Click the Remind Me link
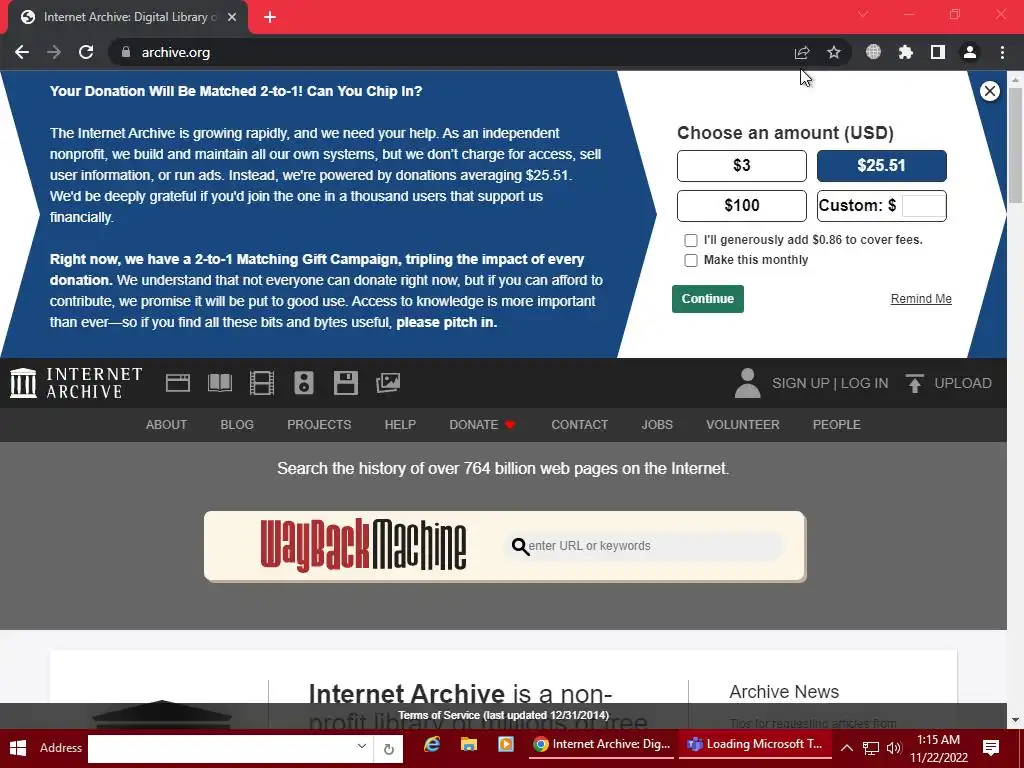The width and height of the screenshot is (1024, 768). point(921,299)
